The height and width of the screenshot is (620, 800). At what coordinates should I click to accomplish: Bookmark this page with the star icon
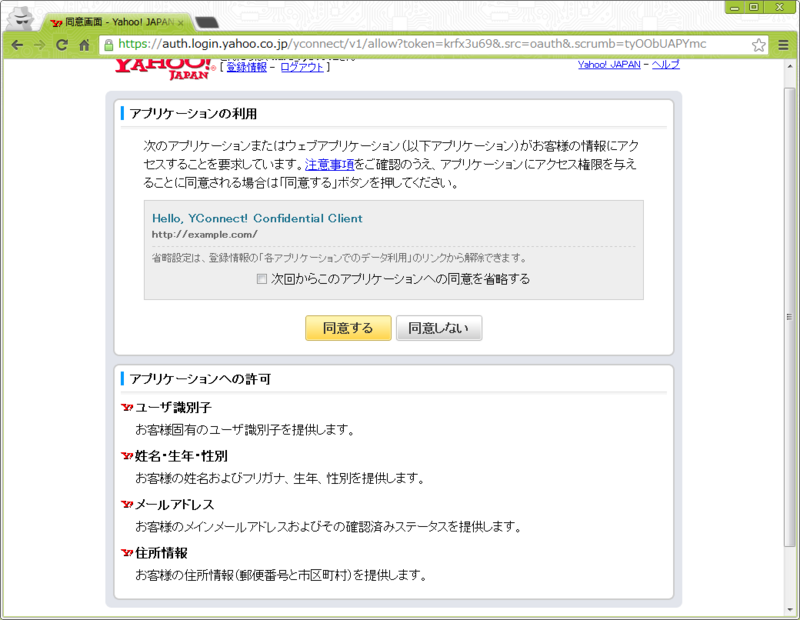pyautogui.click(x=759, y=45)
